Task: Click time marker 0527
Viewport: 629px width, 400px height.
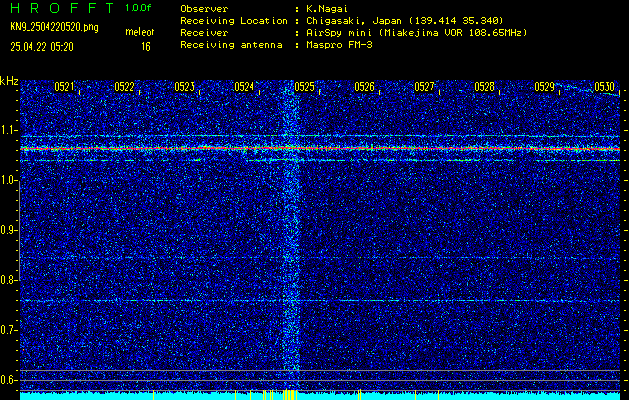Action: [424, 87]
